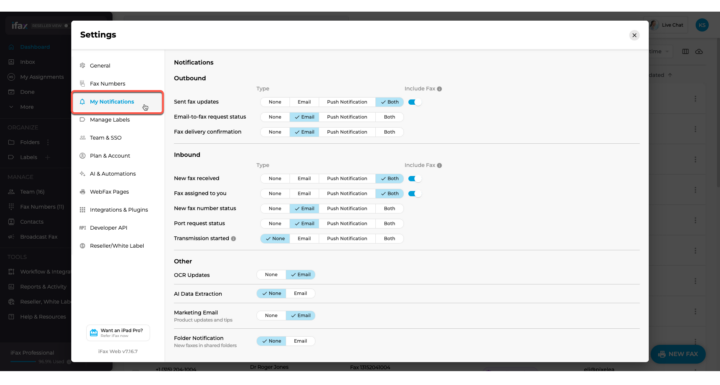Click info icon next to Transmission started

click(x=233, y=238)
